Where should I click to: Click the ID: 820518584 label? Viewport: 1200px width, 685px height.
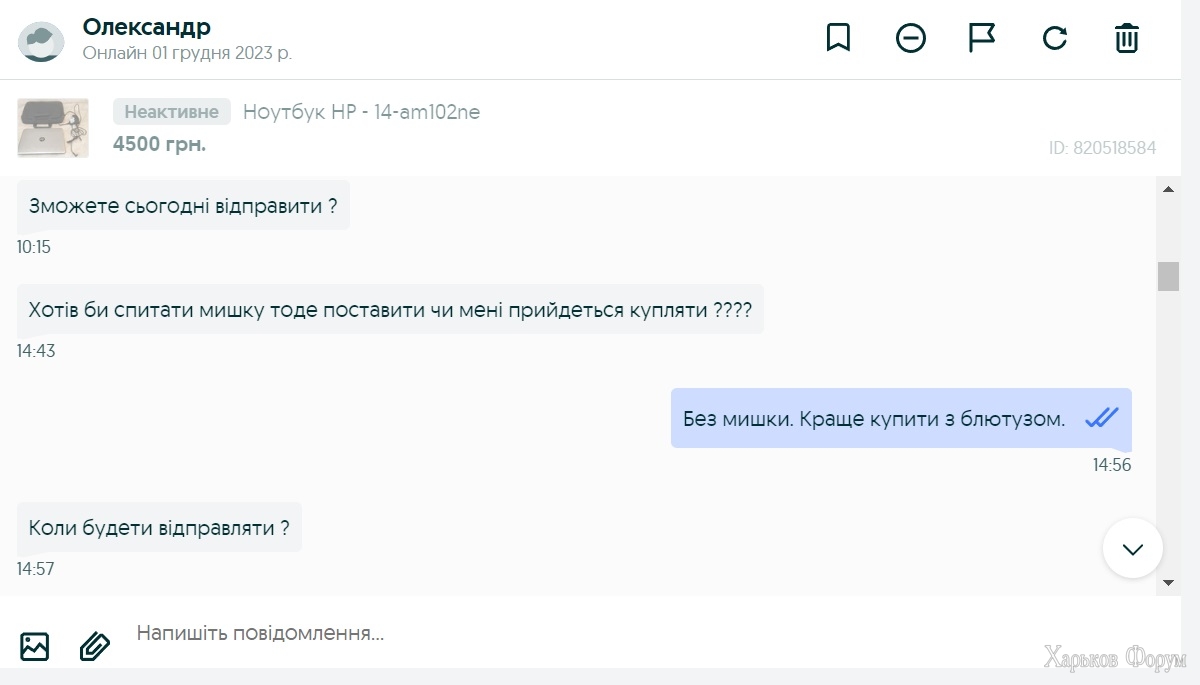point(1102,148)
